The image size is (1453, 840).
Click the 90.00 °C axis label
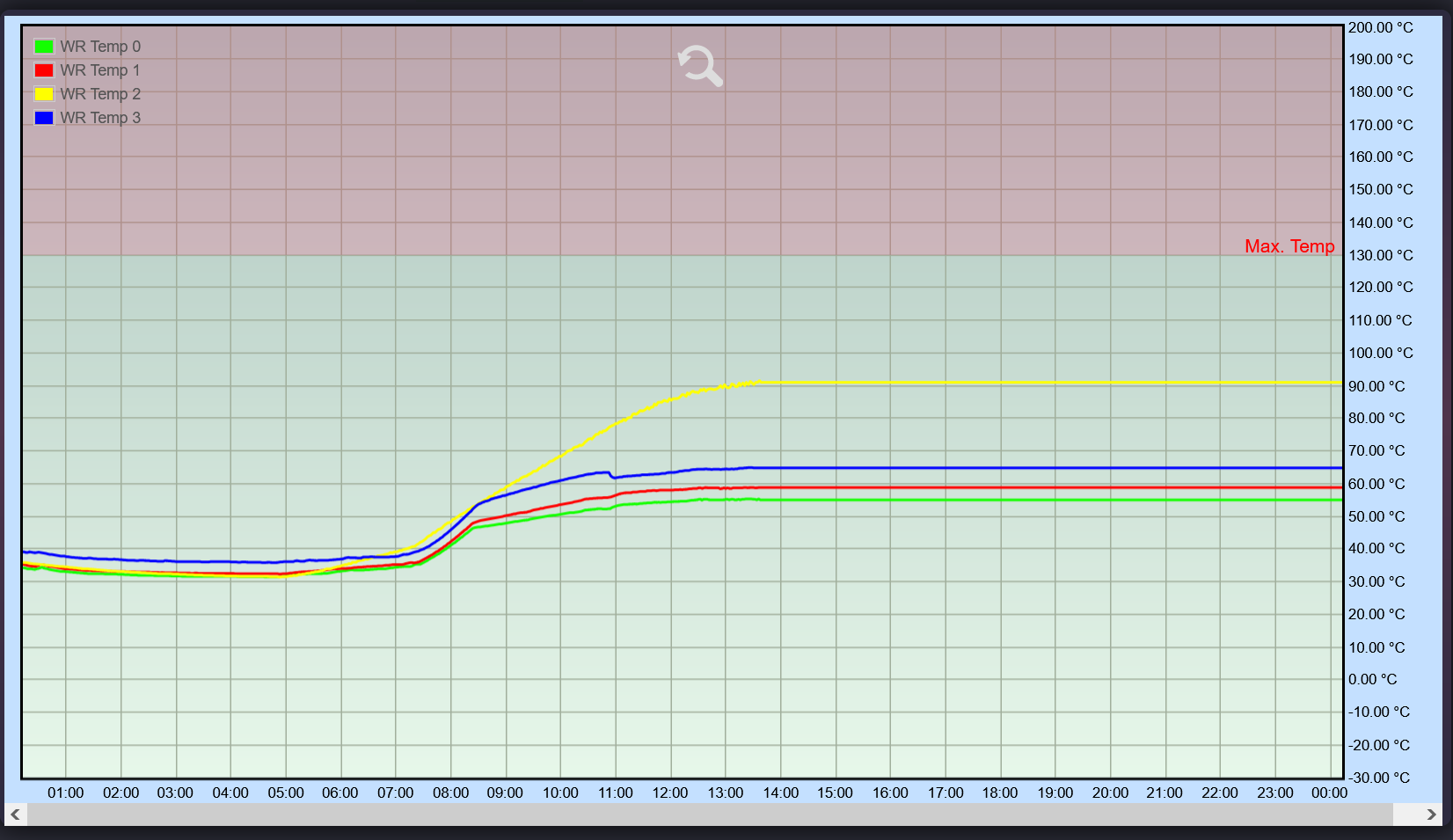coord(1376,386)
